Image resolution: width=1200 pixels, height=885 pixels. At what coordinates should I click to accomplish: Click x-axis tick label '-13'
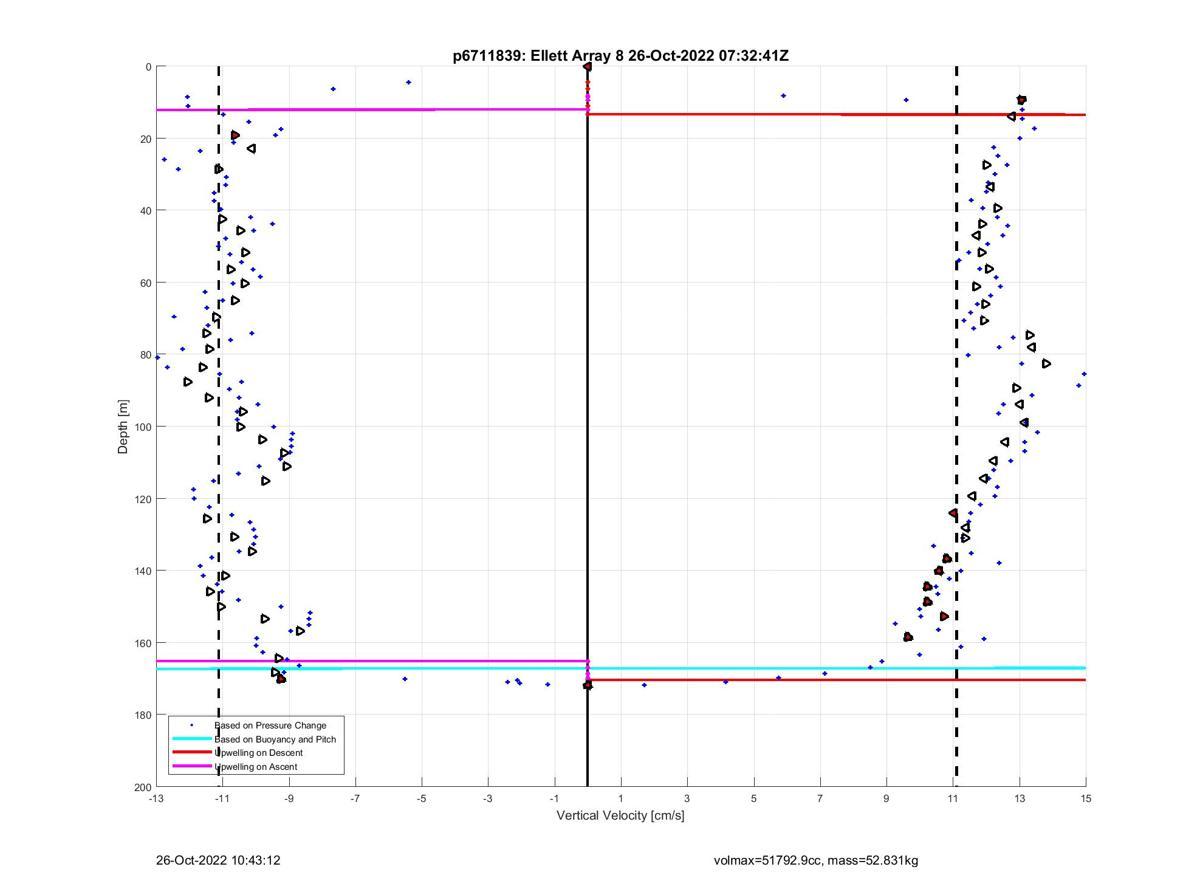(156, 799)
